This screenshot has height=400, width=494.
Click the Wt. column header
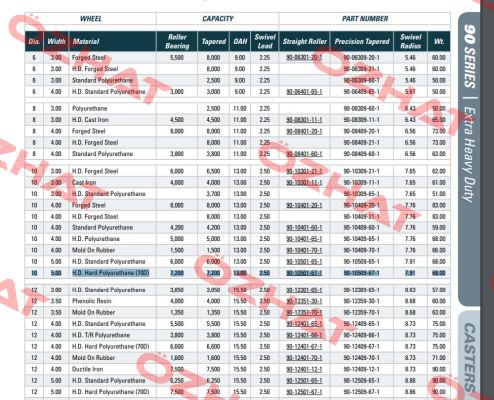439,41
